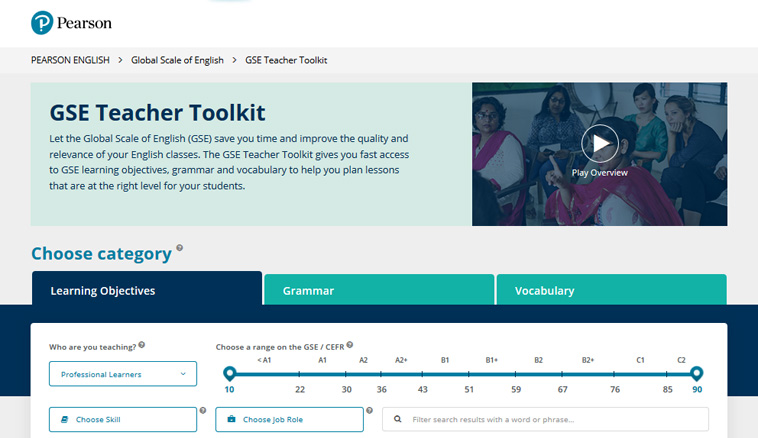
Task: Click the 43 value under the slider
Action: click(x=423, y=389)
